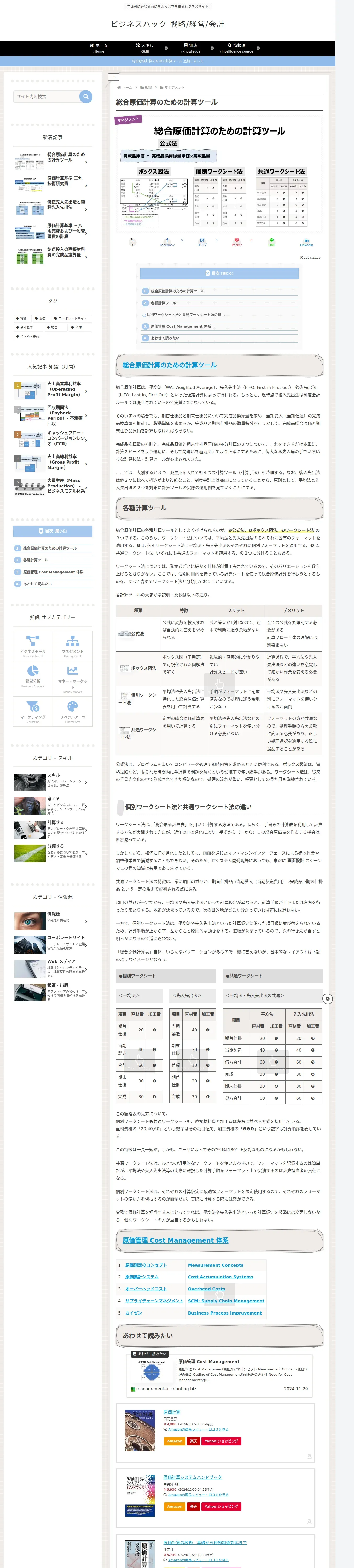Screen dimensions: 354x1568
Task: Share article on Hatena Bookmark
Action: click(202, 242)
